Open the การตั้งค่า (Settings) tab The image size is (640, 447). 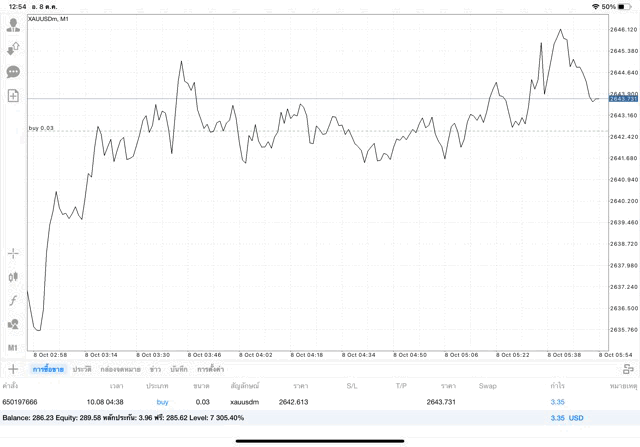[211, 369]
